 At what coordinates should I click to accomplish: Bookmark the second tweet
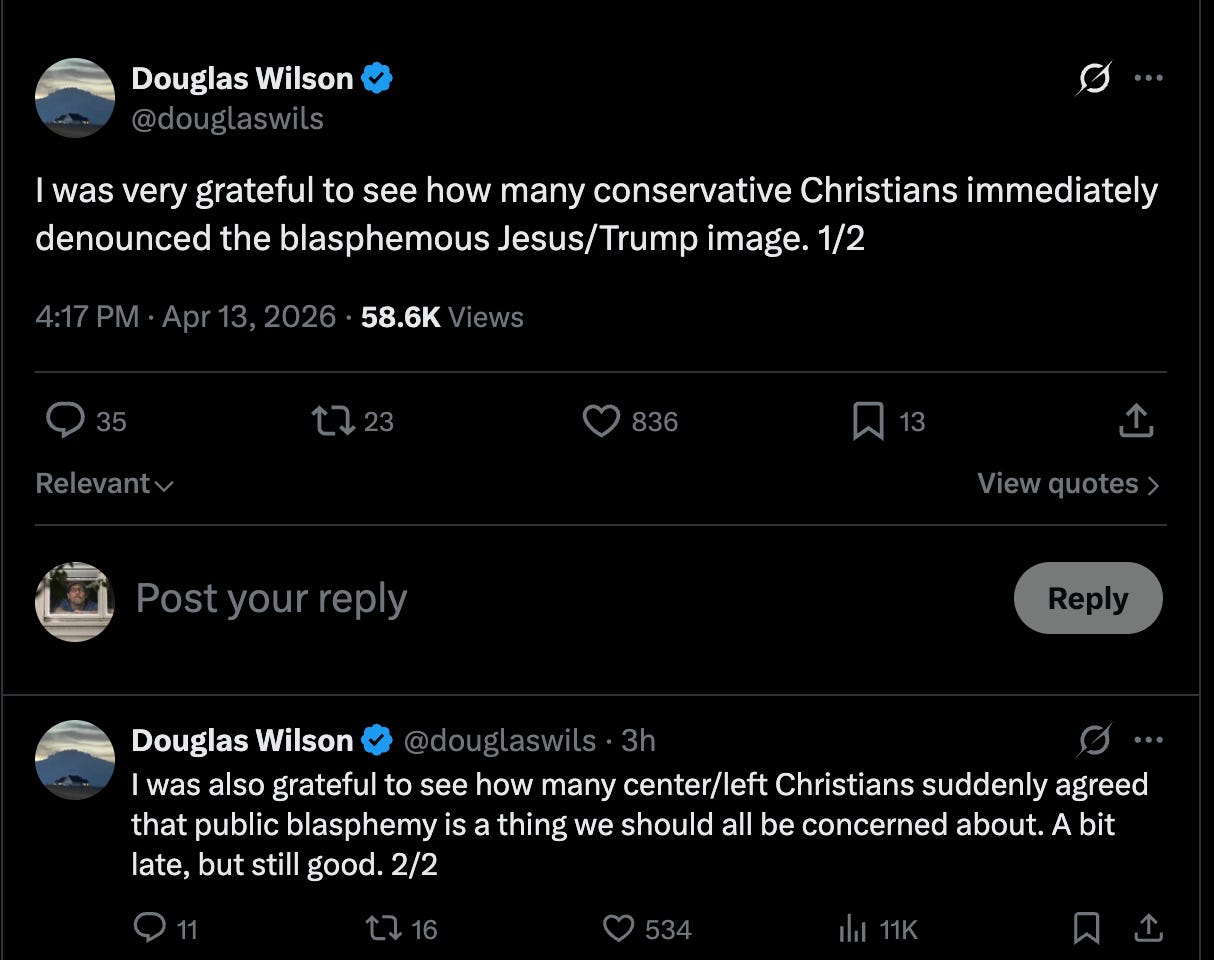pos(1086,929)
